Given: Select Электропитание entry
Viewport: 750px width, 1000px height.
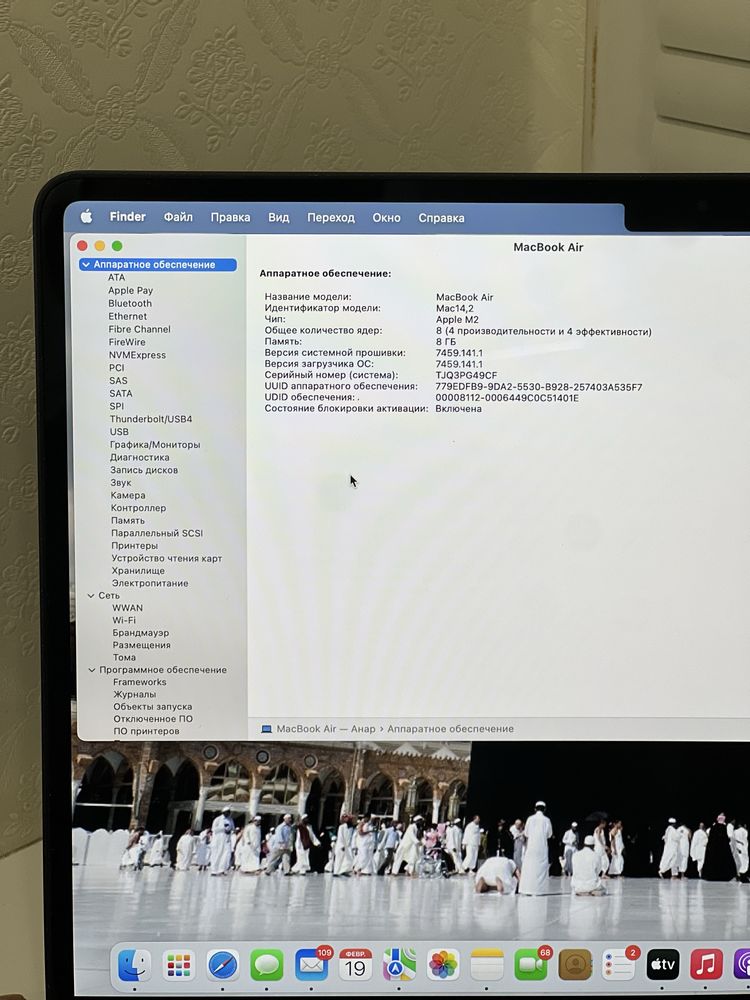Looking at the screenshot, I should pyautogui.click(x=150, y=584).
